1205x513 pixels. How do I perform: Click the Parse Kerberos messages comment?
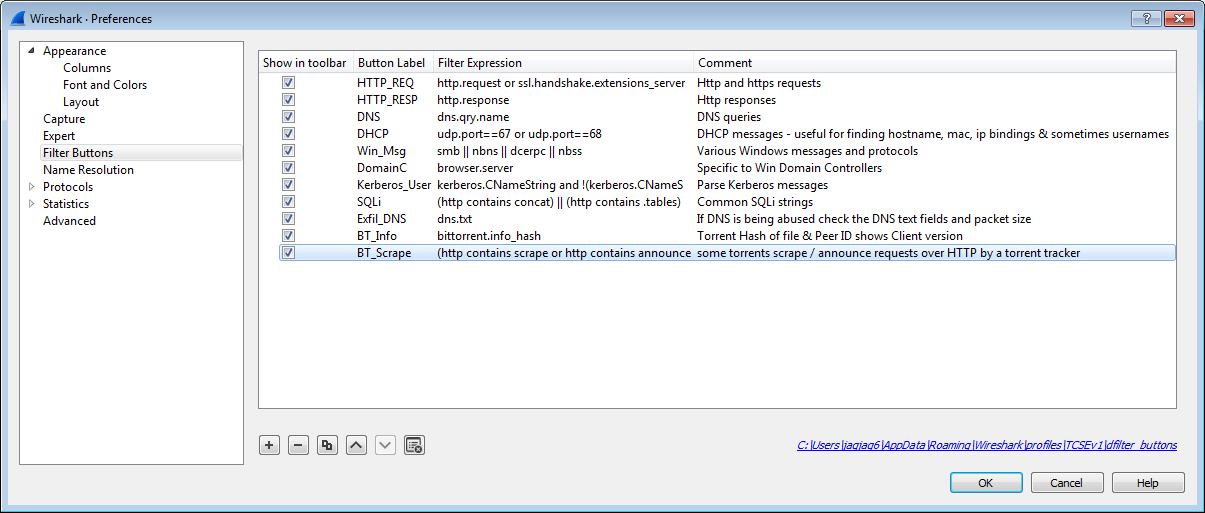pos(763,185)
